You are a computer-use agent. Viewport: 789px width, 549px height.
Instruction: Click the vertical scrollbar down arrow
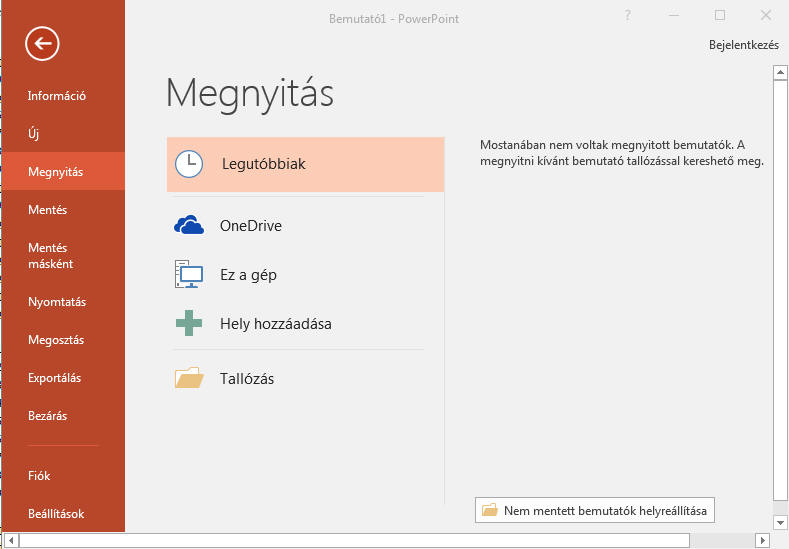pos(780,522)
